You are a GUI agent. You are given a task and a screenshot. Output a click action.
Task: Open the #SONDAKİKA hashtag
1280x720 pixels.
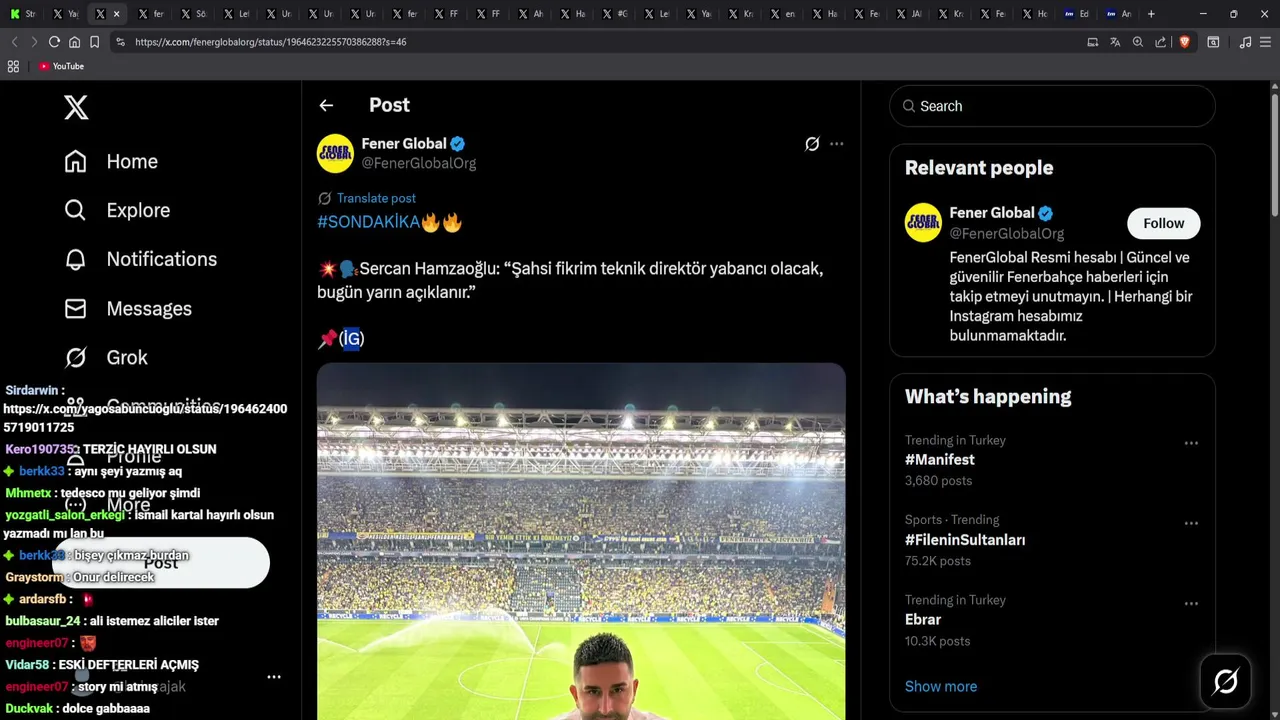(x=368, y=222)
